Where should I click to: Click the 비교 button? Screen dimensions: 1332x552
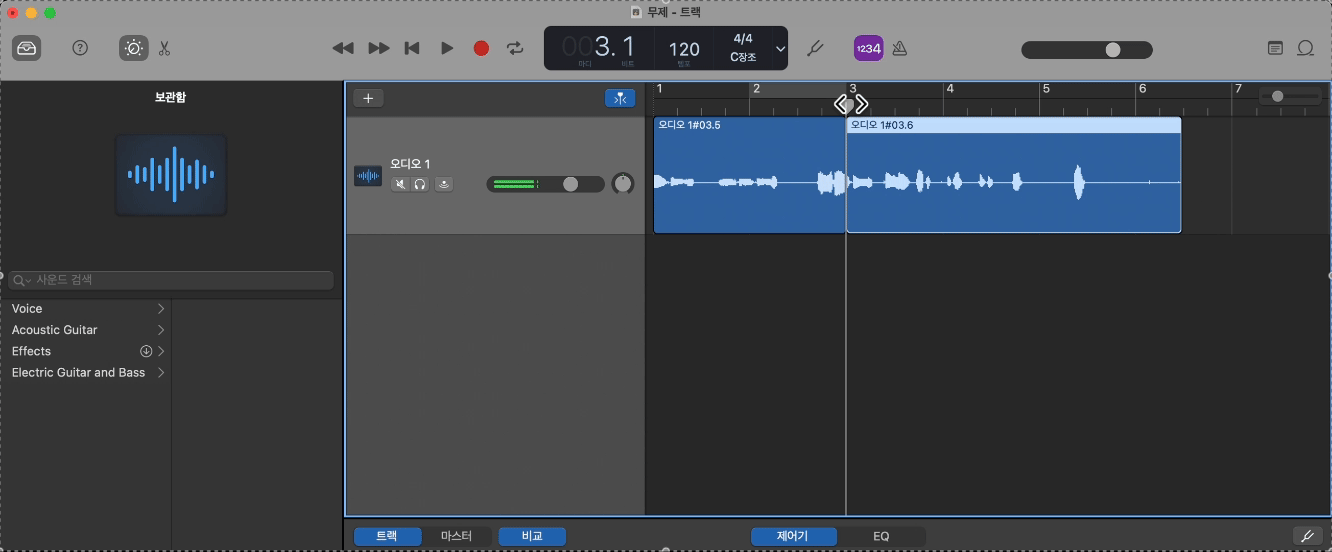532,536
